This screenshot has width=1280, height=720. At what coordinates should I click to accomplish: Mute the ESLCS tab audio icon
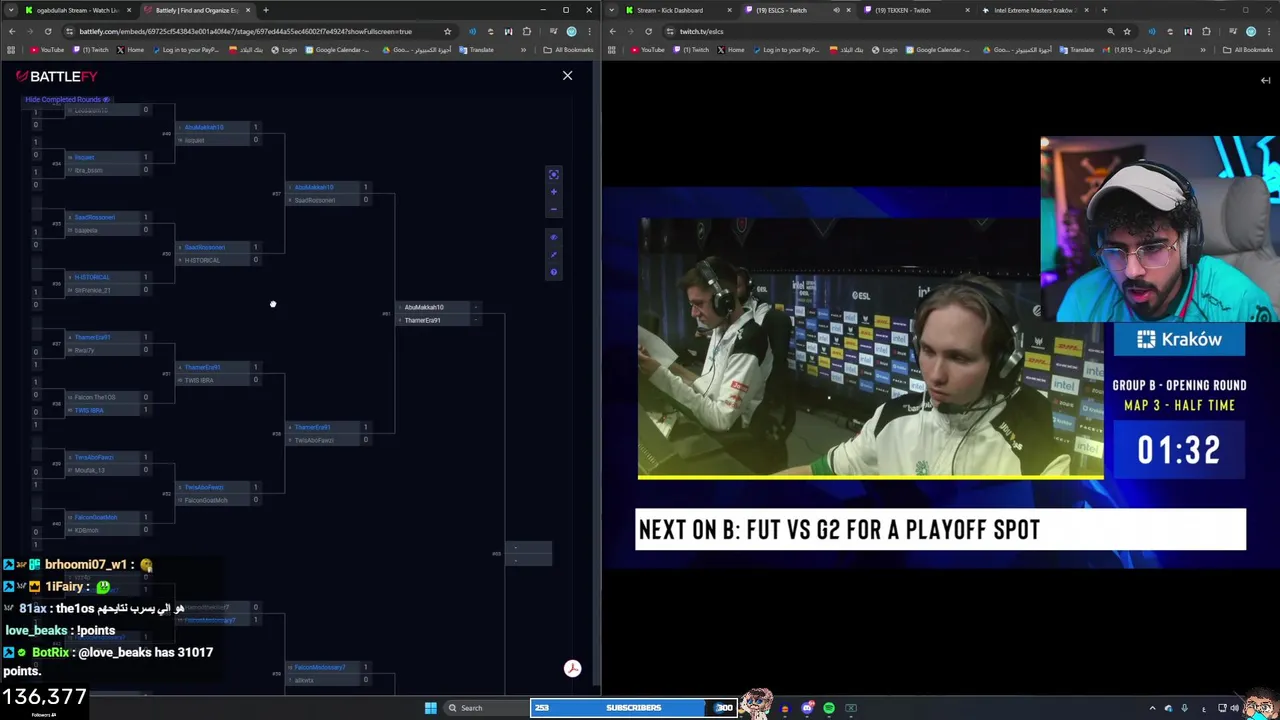837,10
